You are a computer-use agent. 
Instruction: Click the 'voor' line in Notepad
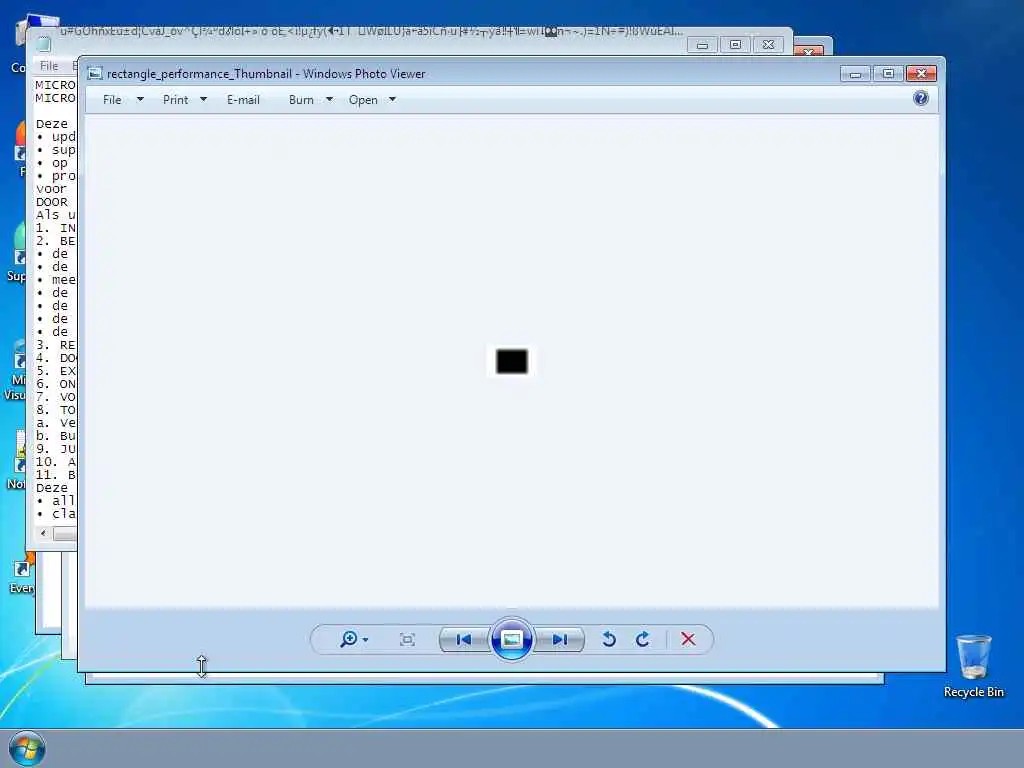click(x=51, y=189)
